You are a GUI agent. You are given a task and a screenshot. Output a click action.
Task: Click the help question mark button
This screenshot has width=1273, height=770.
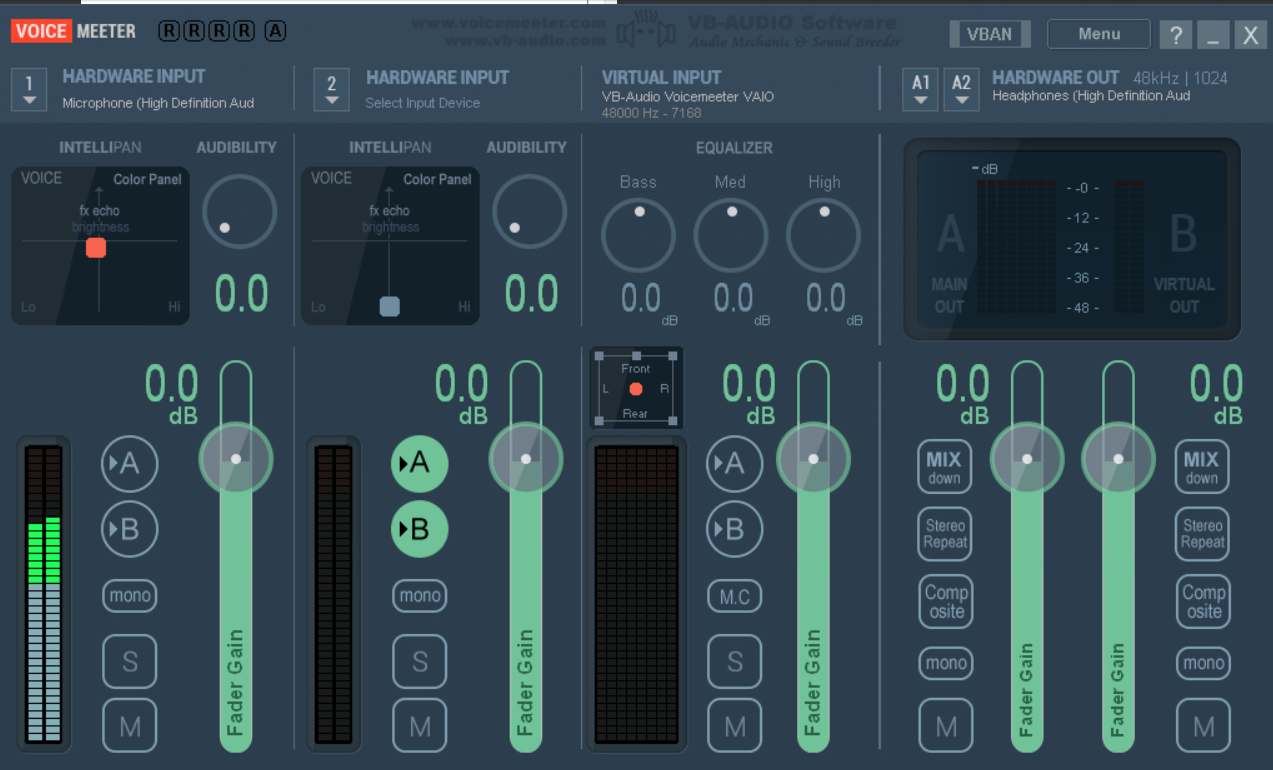click(1176, 35)
